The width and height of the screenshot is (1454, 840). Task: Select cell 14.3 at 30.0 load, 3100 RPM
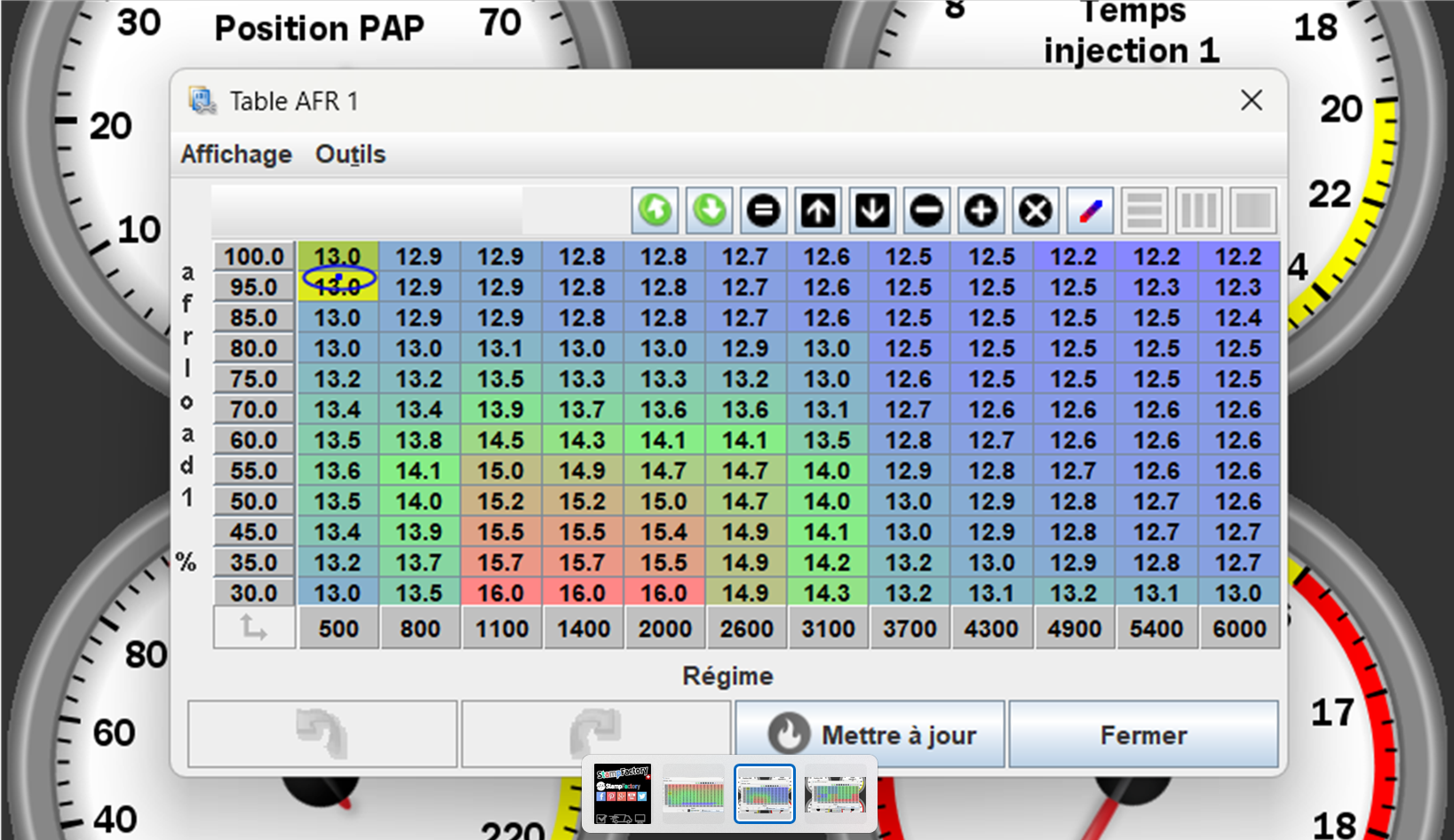[828, 592]
